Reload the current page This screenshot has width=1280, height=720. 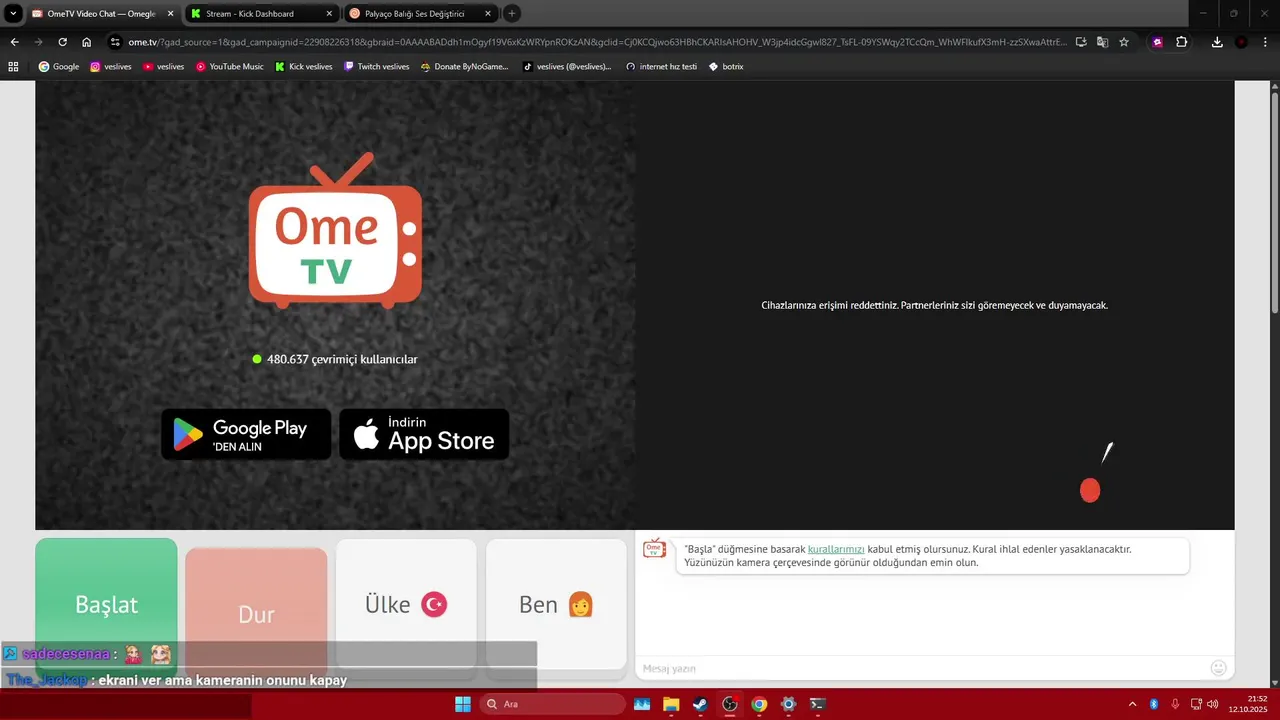pos(62,42)
